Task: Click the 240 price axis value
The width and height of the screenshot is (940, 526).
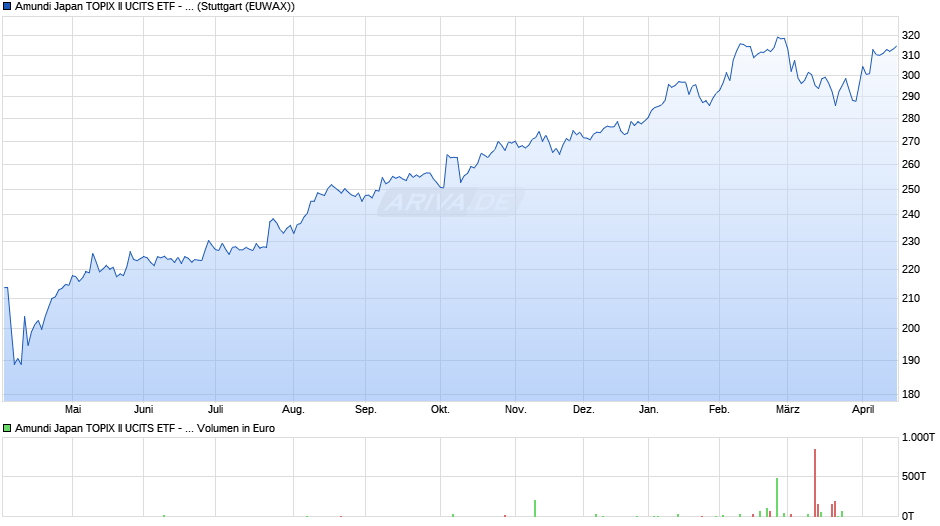Action: point(911,215)
